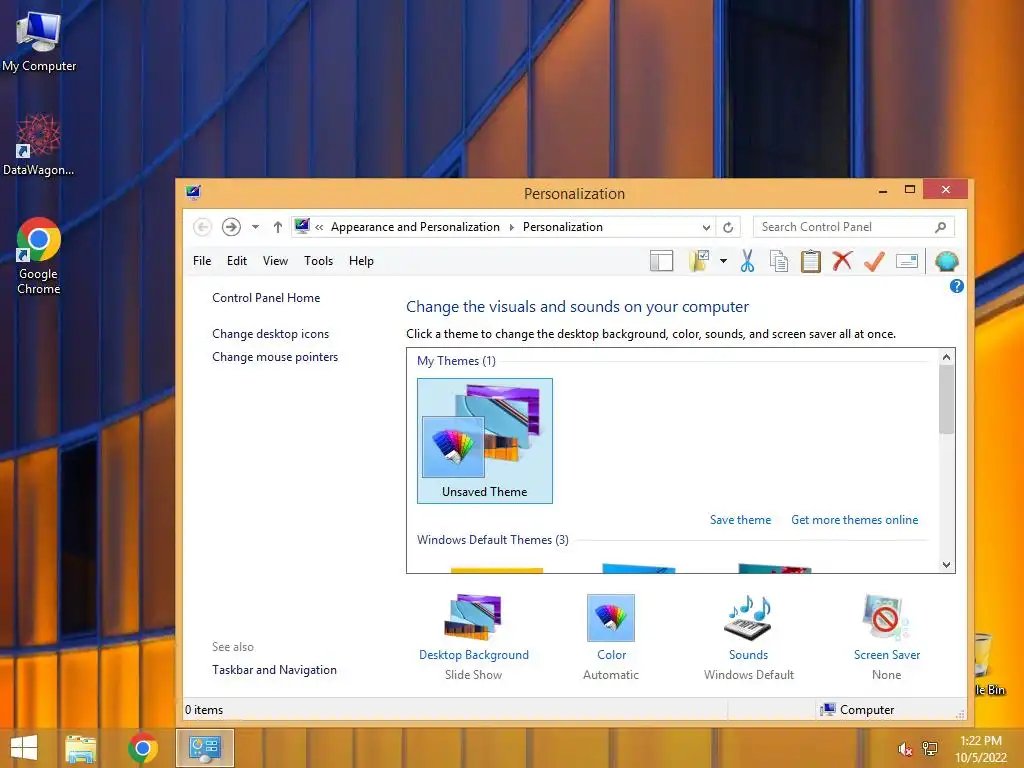Open Change mouse pointers link

[x=275, y=357]
